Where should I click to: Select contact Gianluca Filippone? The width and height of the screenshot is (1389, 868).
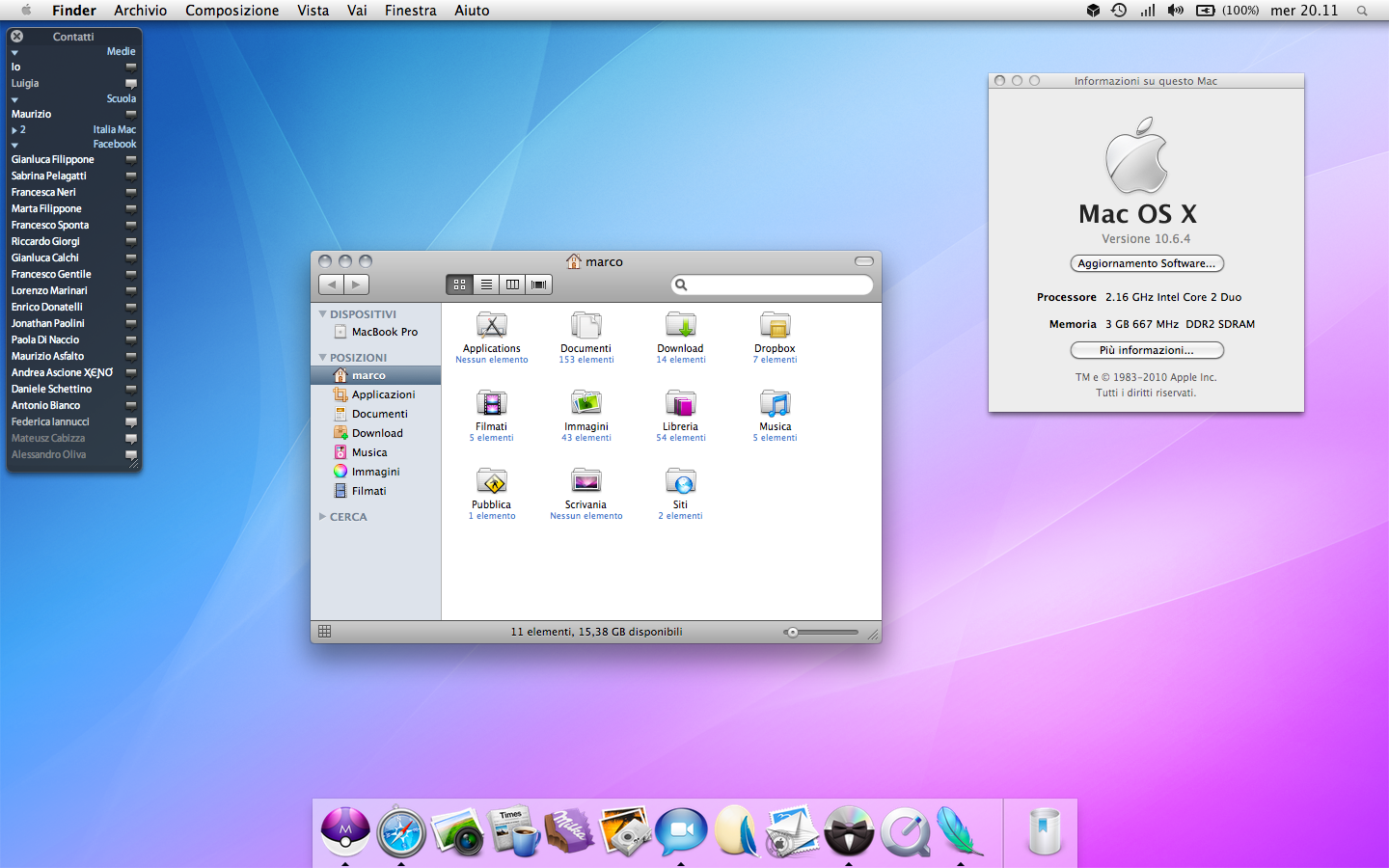pyautogui.click(x=53, y=160)
